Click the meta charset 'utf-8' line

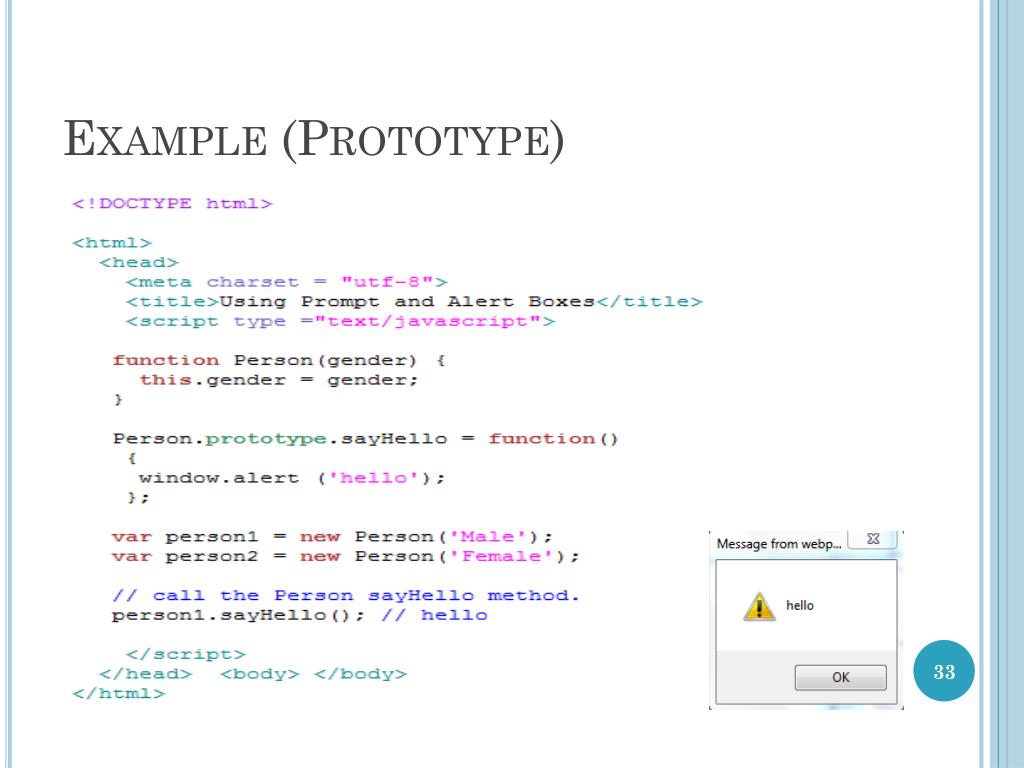(287, 282)
